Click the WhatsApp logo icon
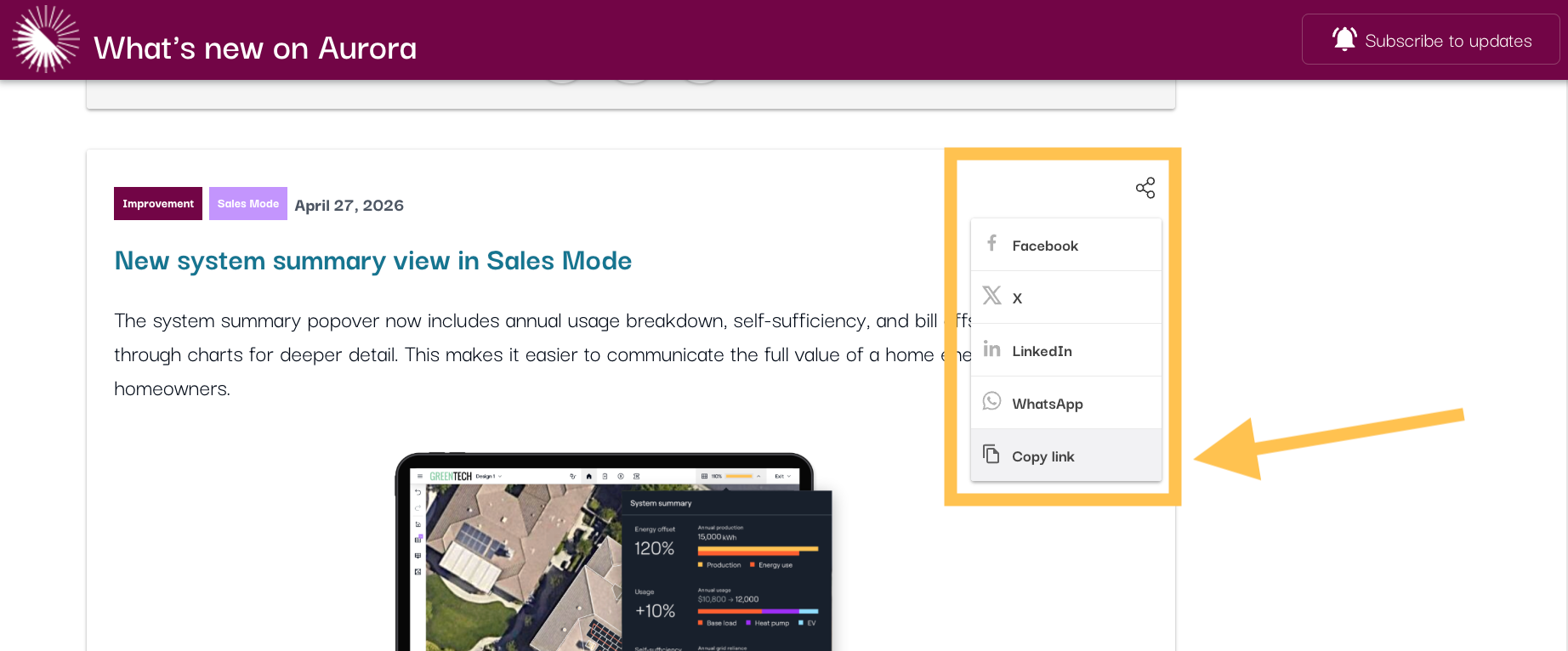 pyautogui.click(x=991, y=401)
